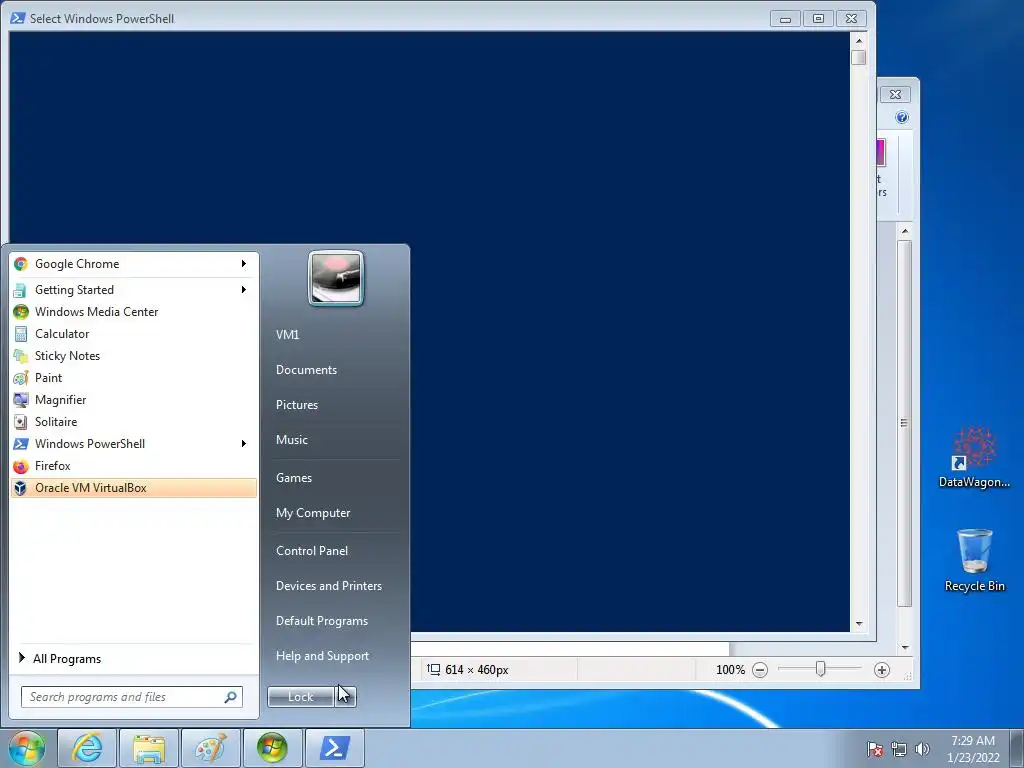This screenshot has width=1024, height=768.
Task: Focus the Search programs and files box
Action: pyautogui.click(x=131, y=697)
